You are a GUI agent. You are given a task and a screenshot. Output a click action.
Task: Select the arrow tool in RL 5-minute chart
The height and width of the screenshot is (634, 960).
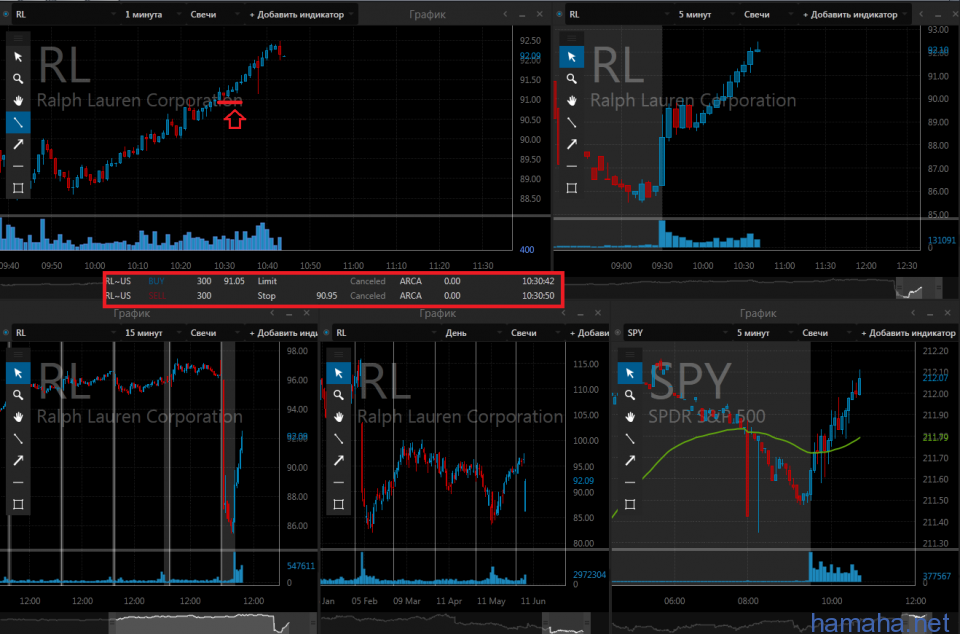571,144
